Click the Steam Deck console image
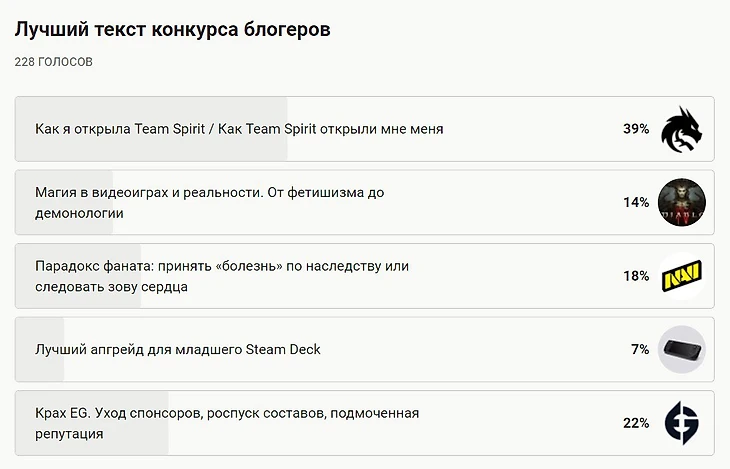 682,349
